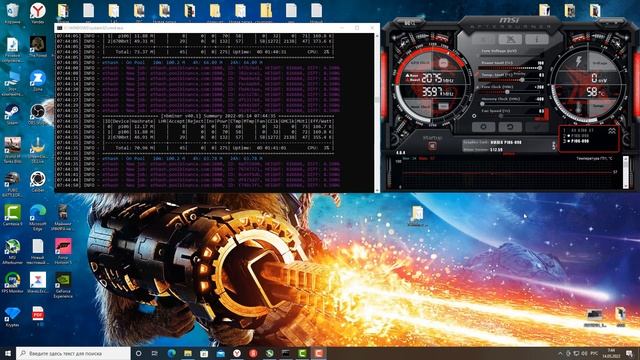Open the Camtasia 9 desktop shortcut

click(13, 215)
